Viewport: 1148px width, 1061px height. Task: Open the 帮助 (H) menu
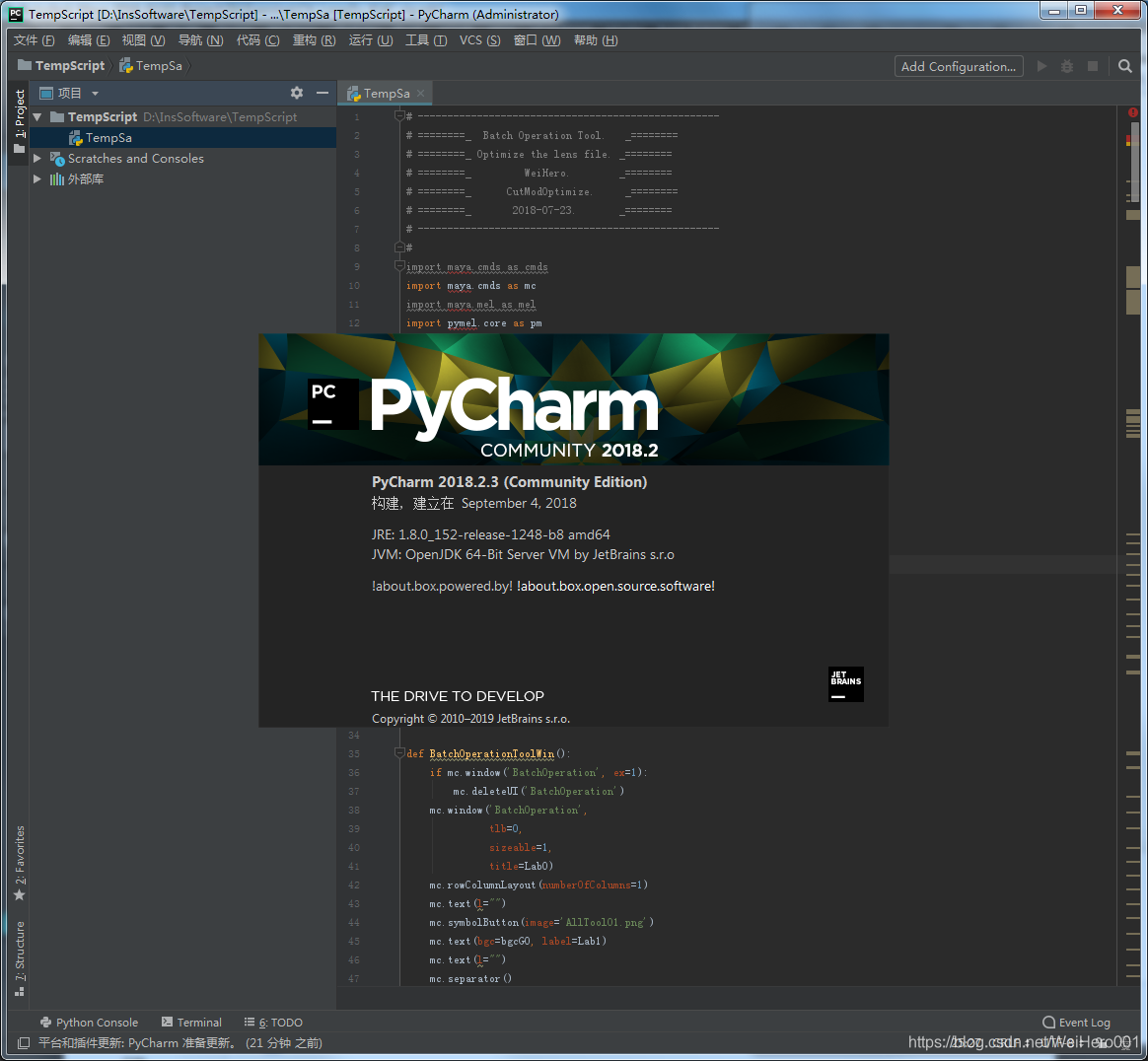tap(596, 40)
